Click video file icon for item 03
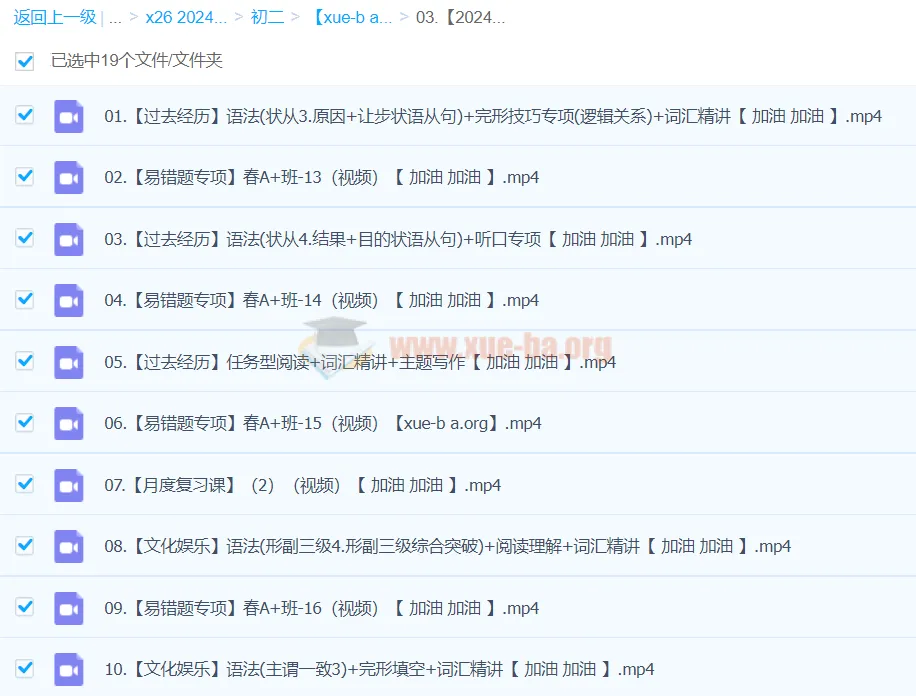 (68, 240)
